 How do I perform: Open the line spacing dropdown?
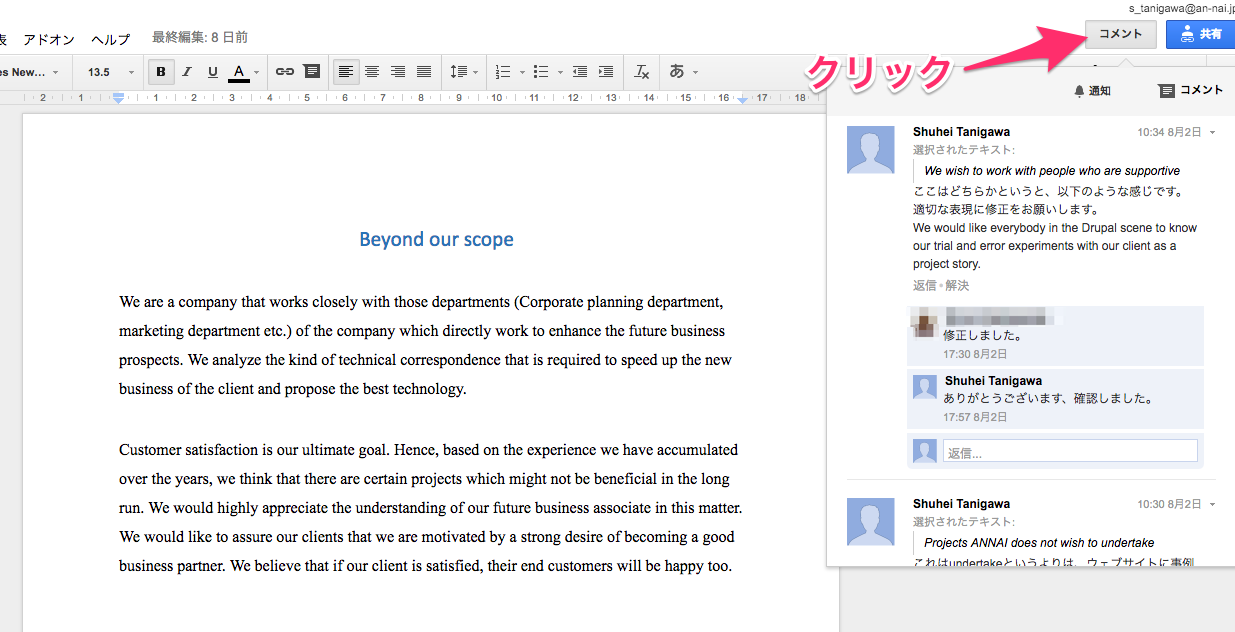click(x=464, y=72)
